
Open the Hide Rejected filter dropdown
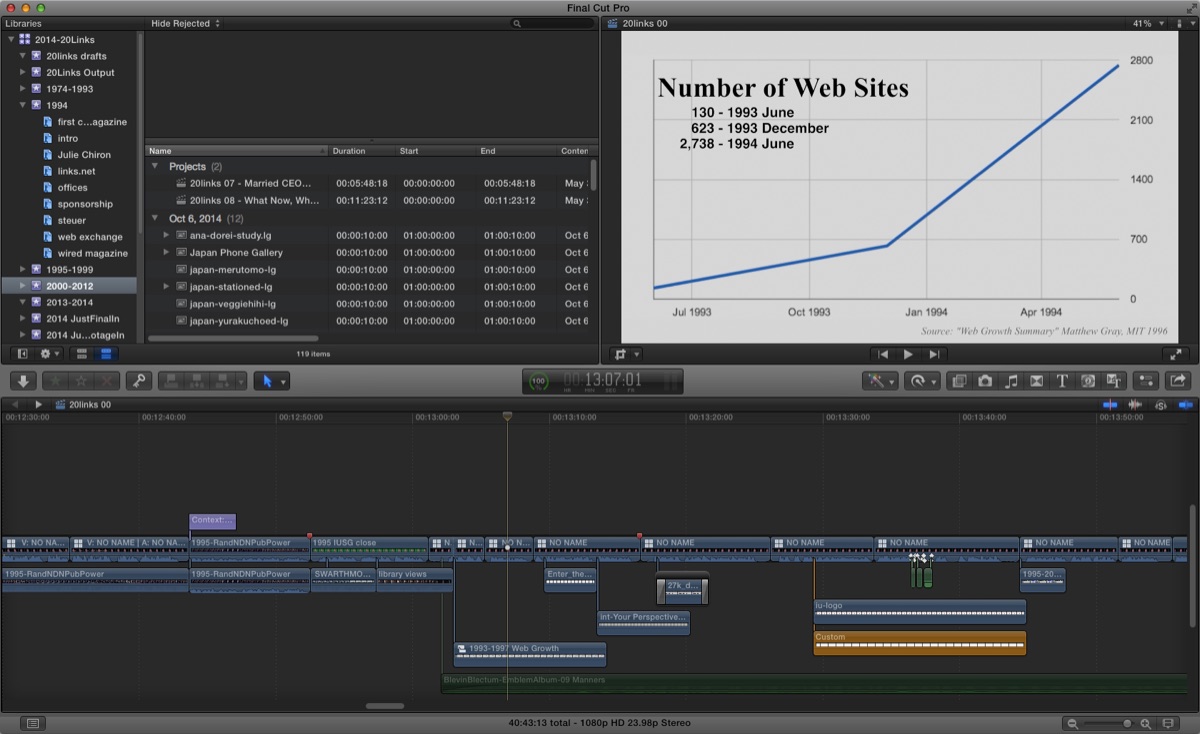[x=186, y=23]
